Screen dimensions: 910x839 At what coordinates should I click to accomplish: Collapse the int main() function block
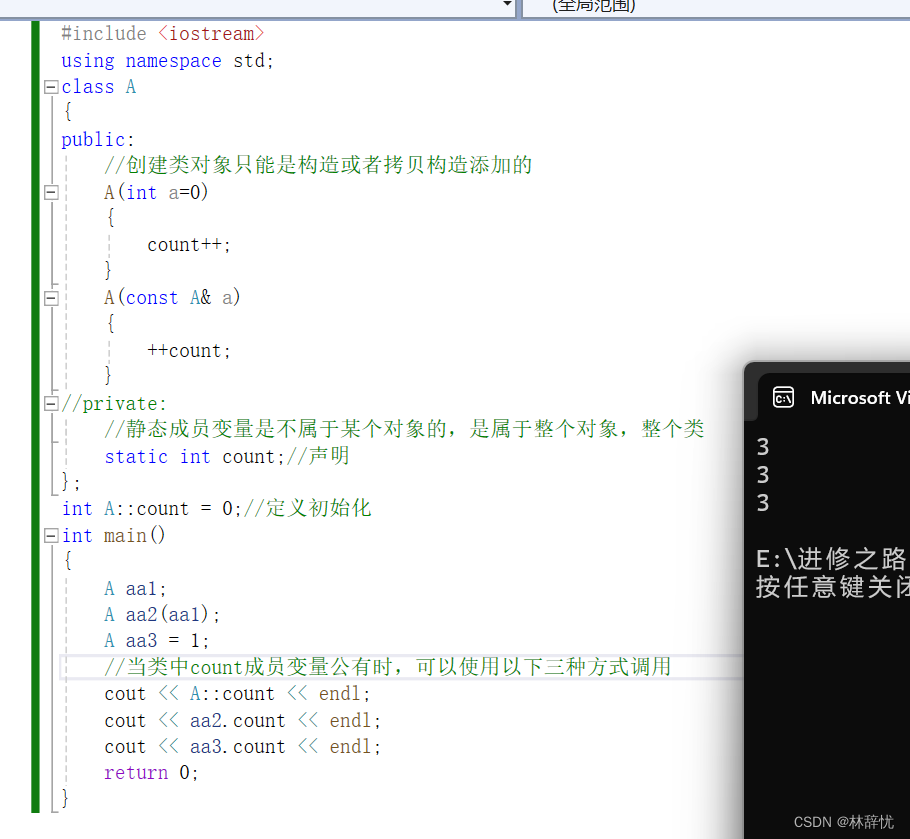pos(51,536)
